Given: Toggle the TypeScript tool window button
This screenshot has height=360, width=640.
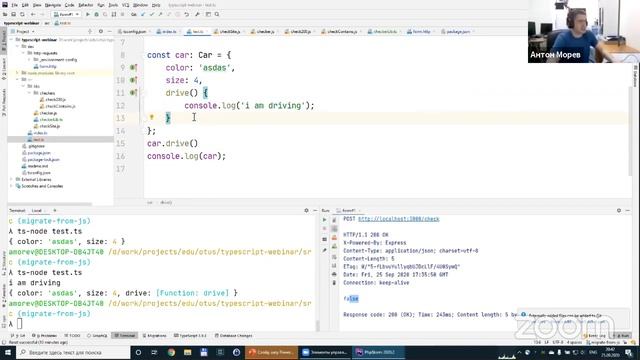Looking at the screenshot, I should [190, 336].
